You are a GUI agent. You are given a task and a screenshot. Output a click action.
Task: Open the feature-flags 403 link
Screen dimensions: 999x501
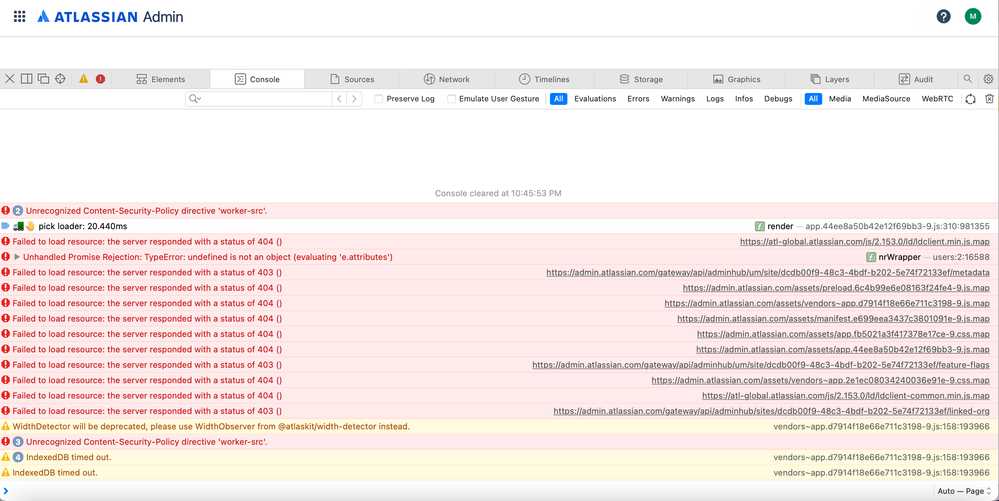[x=761, y=365]
